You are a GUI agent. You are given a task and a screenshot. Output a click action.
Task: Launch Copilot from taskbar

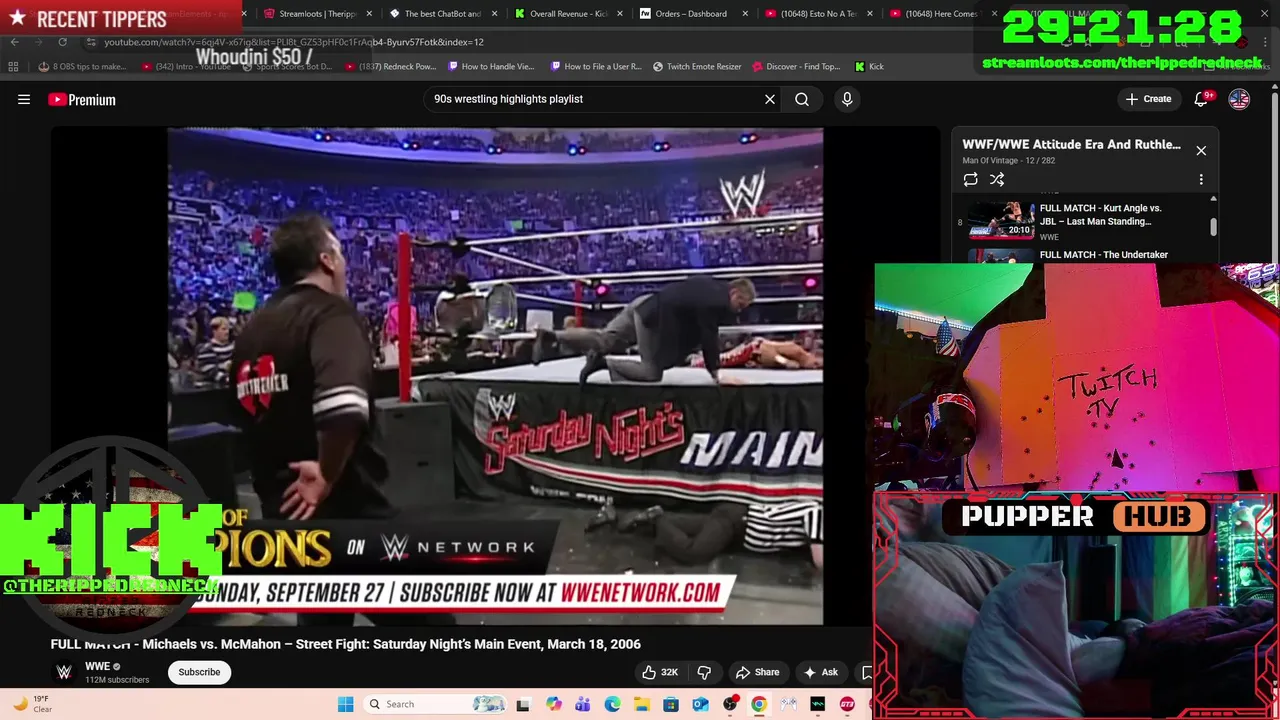[553, 704]
